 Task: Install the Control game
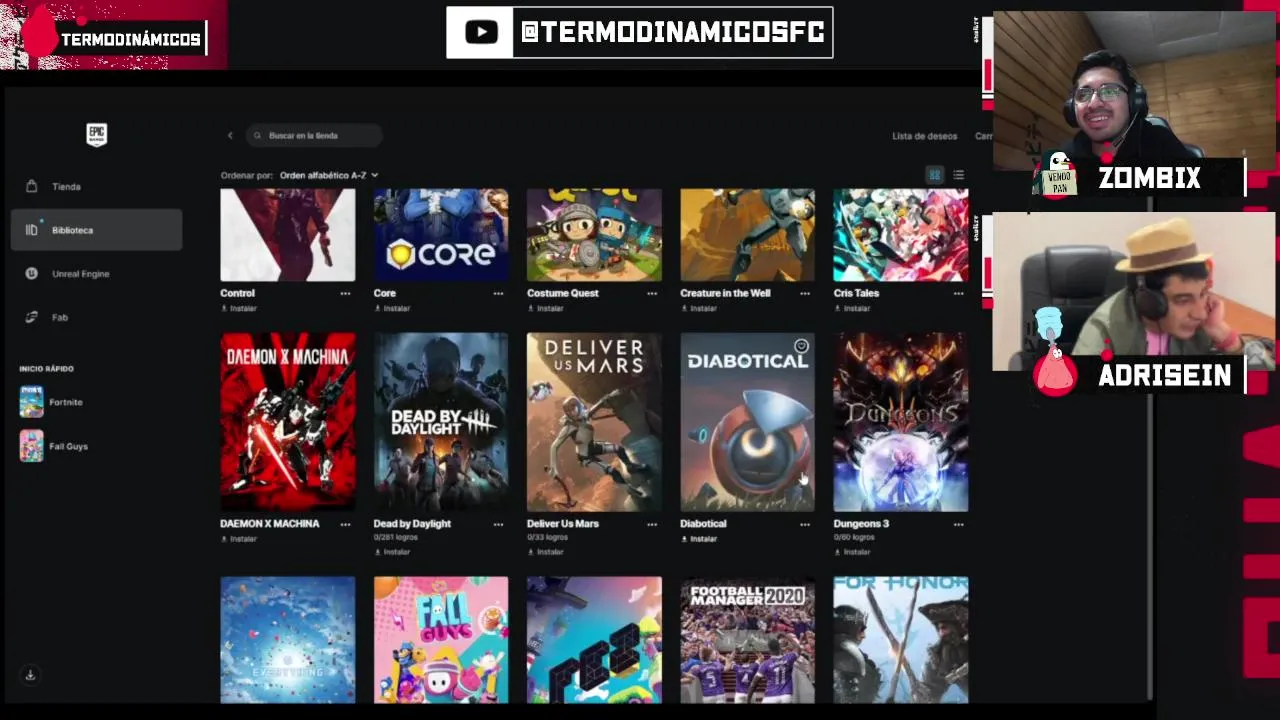point(239,308)
